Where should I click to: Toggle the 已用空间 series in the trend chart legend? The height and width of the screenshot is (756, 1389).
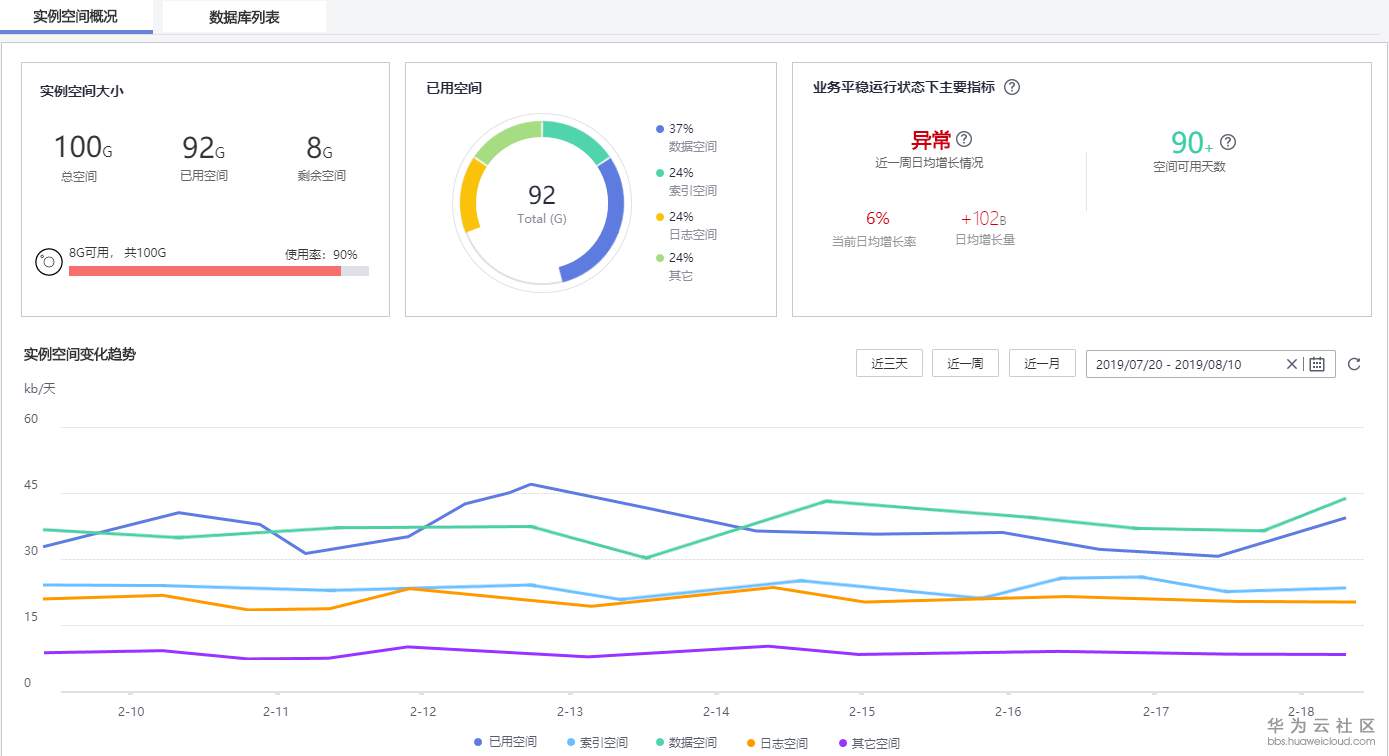pos(505,743)
